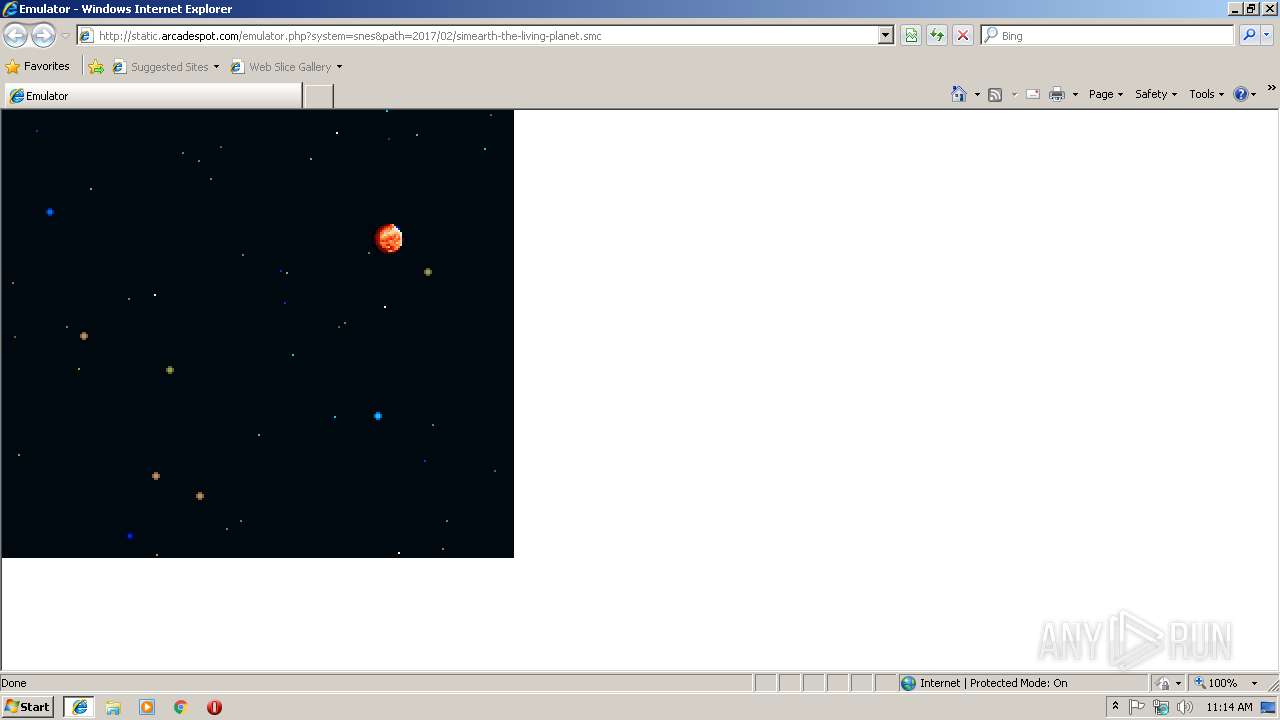Open the Page menu
Image resolution: width=1280 pixels, height=720 pixels.
tap(1106, 94)
